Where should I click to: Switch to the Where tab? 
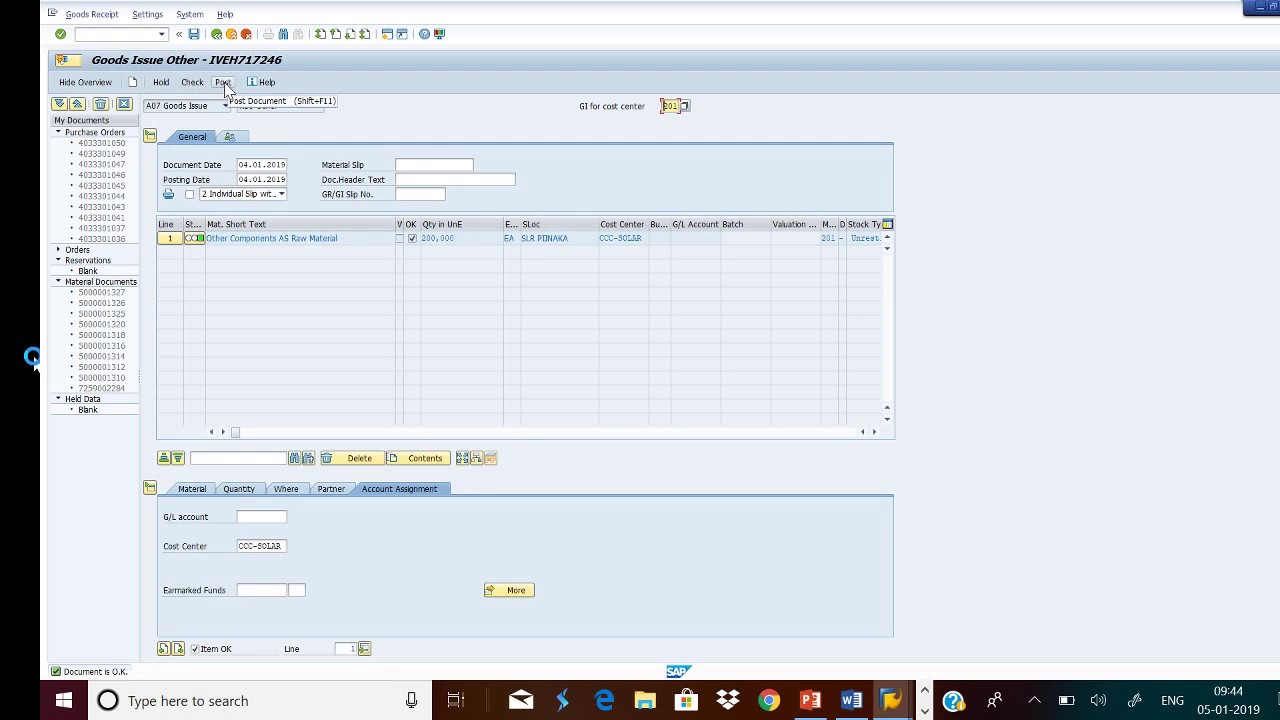(x=286, y=489)
